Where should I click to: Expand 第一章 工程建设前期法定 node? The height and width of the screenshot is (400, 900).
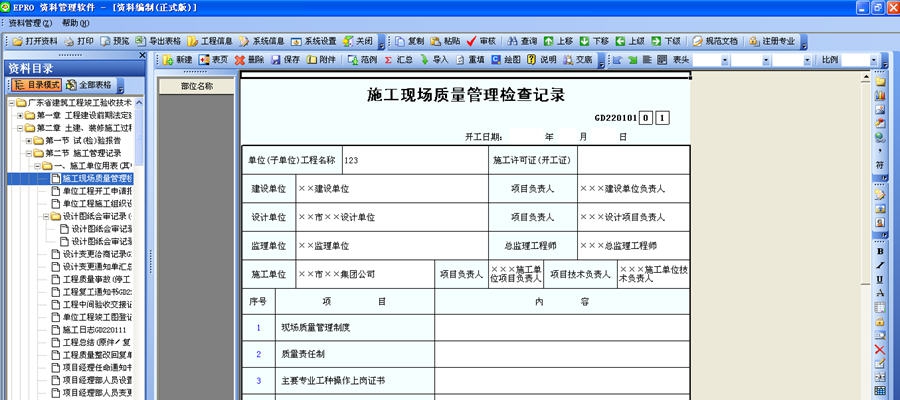[x=20, y=115]
